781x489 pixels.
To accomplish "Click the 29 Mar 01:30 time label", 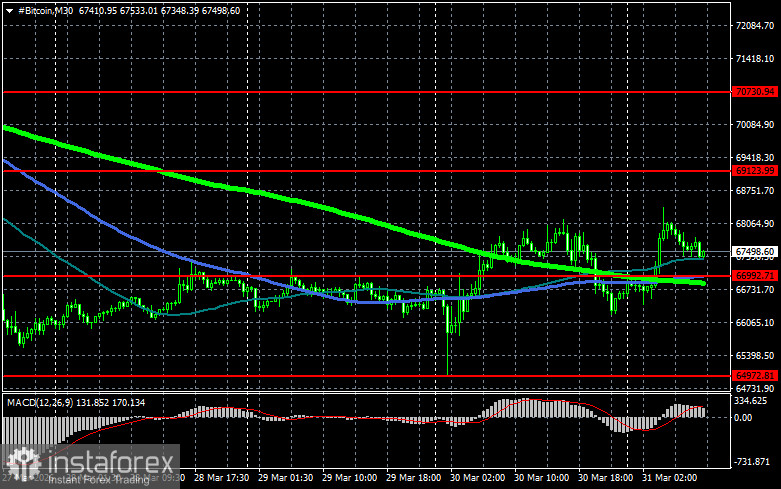I will [285, 478].
